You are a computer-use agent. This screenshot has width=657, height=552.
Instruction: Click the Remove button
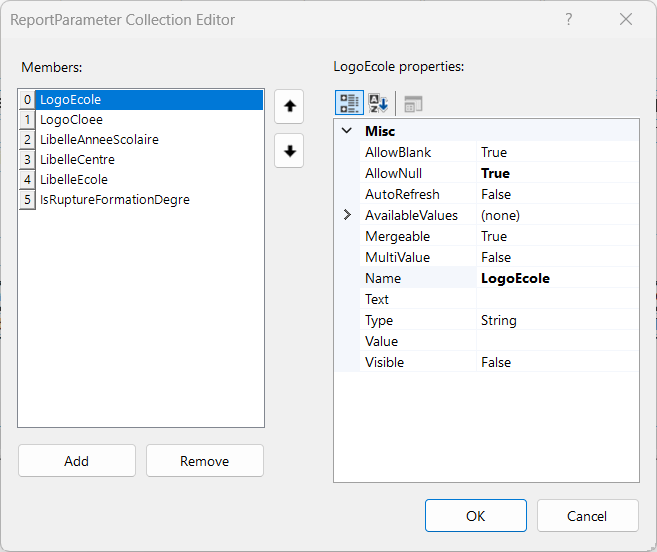tap(205, 461)
